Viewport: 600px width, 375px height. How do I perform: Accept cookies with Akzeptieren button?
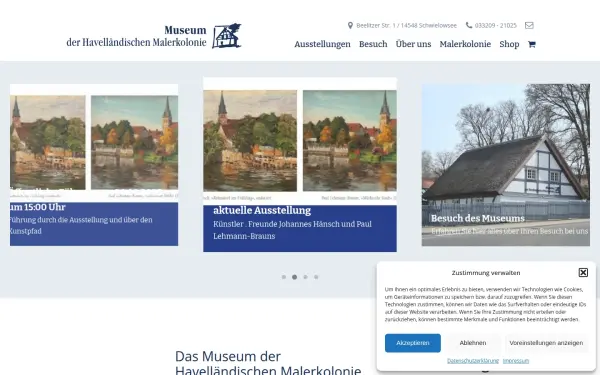412,343
